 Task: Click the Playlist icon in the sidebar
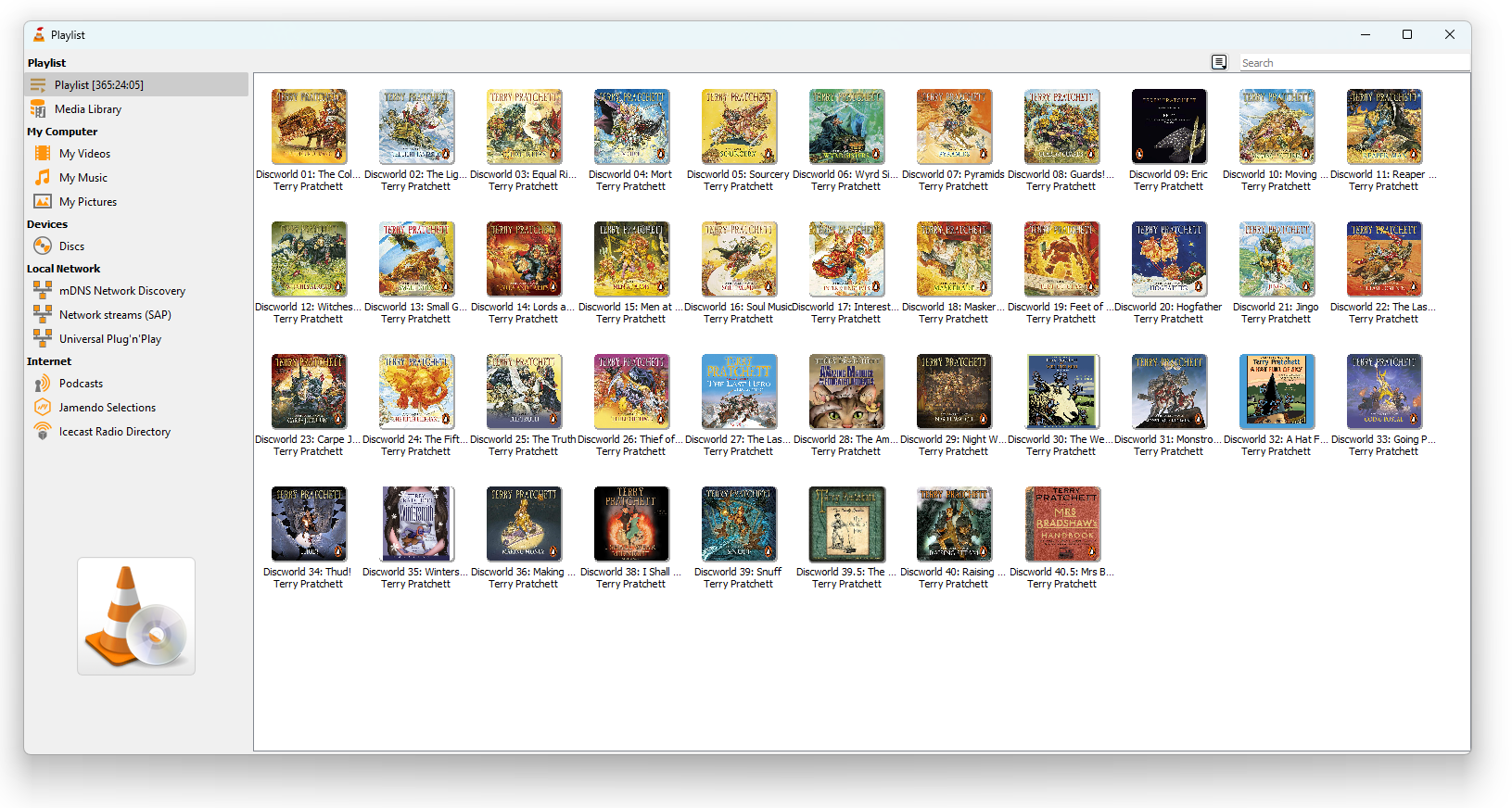pyautogui.click(x=38, y=85)
